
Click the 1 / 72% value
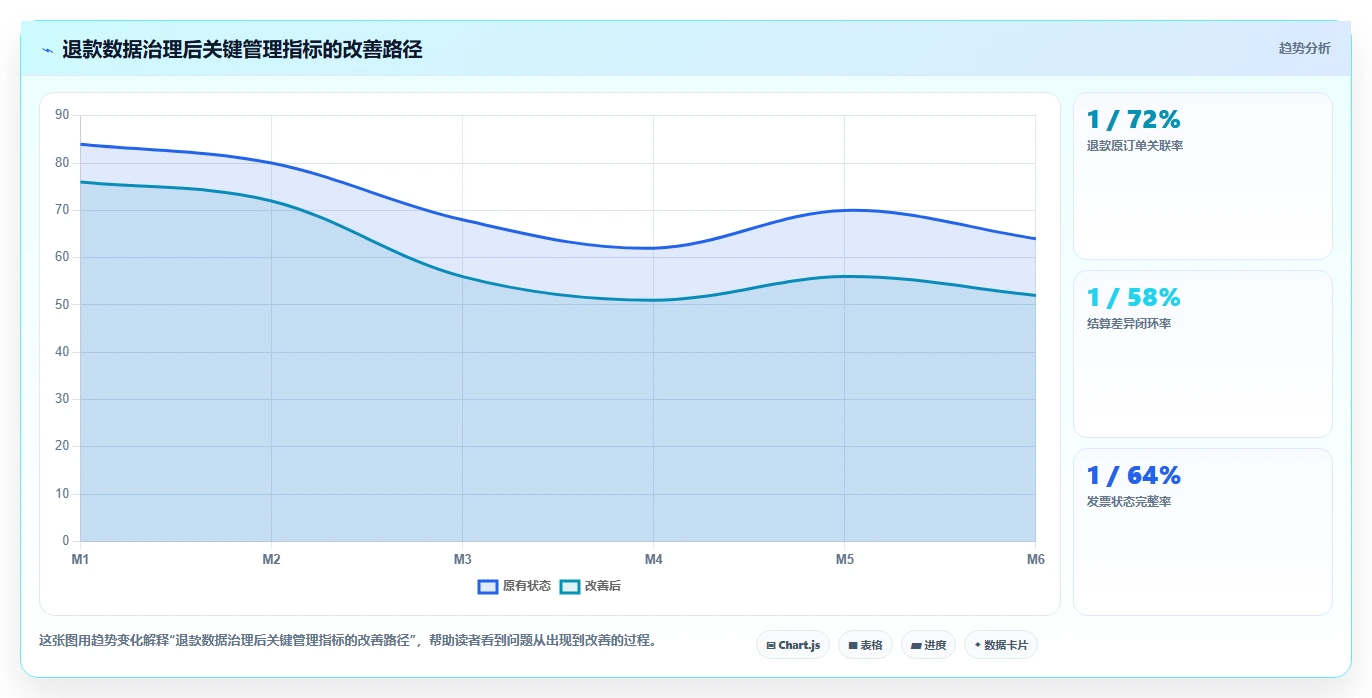[x=1134, y=120]
